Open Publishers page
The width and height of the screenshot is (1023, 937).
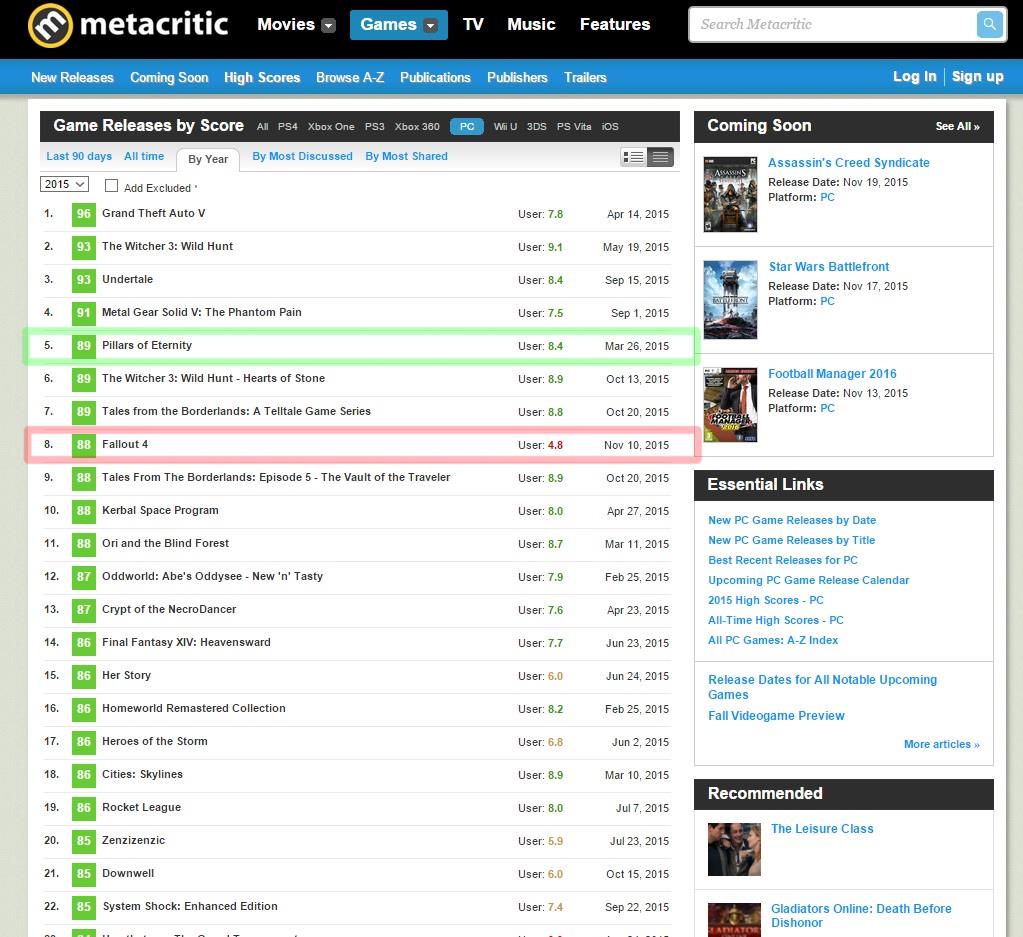click(x=517, y=78)
